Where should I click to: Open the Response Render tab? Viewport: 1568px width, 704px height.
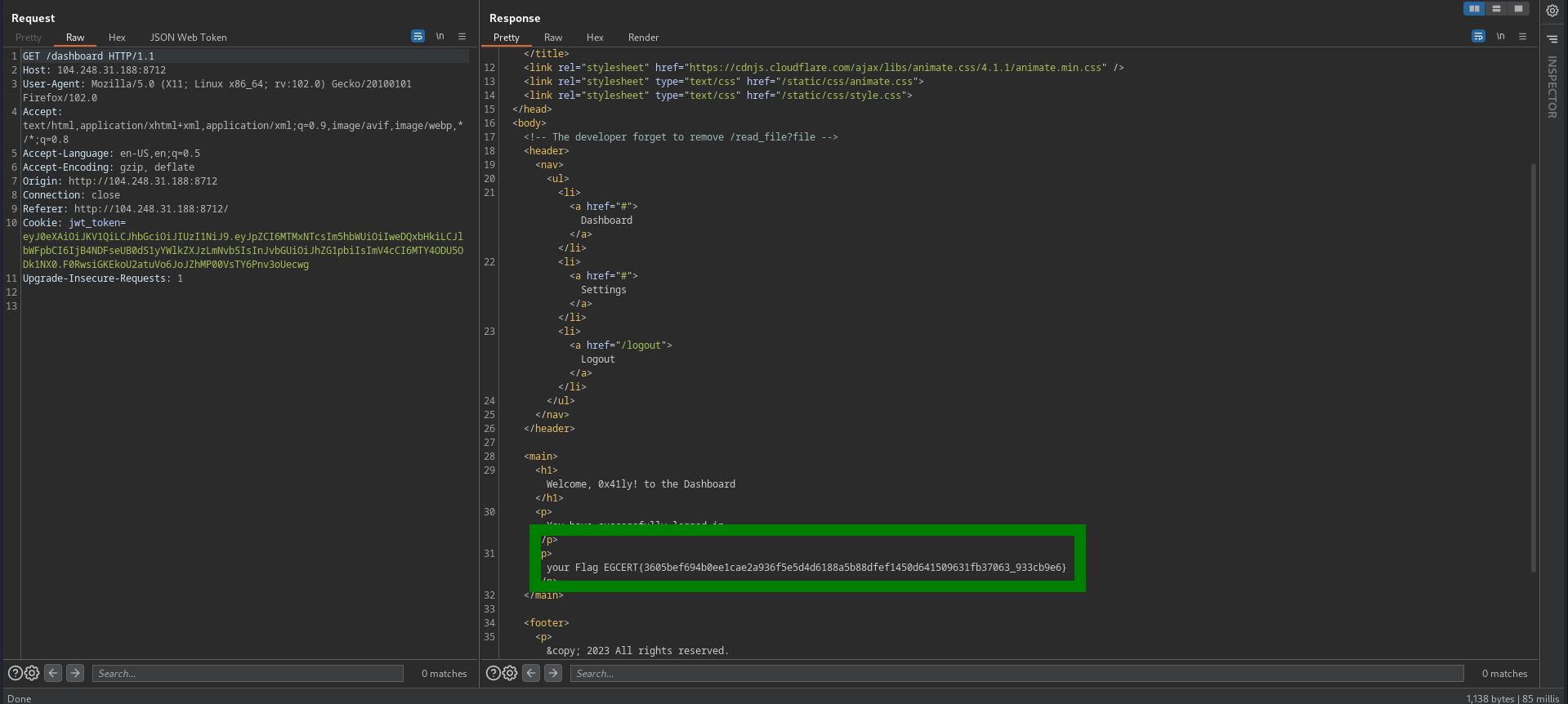click(x=643, y=38)
